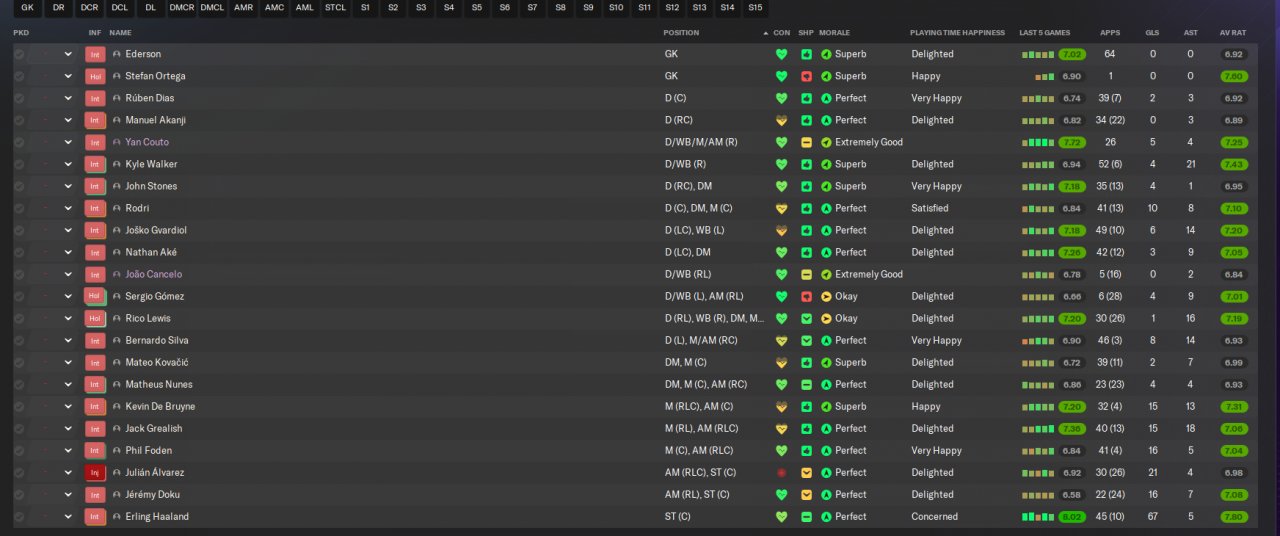Sort by the MORALE column header
1280x536 pixels.
click(833, 33)
